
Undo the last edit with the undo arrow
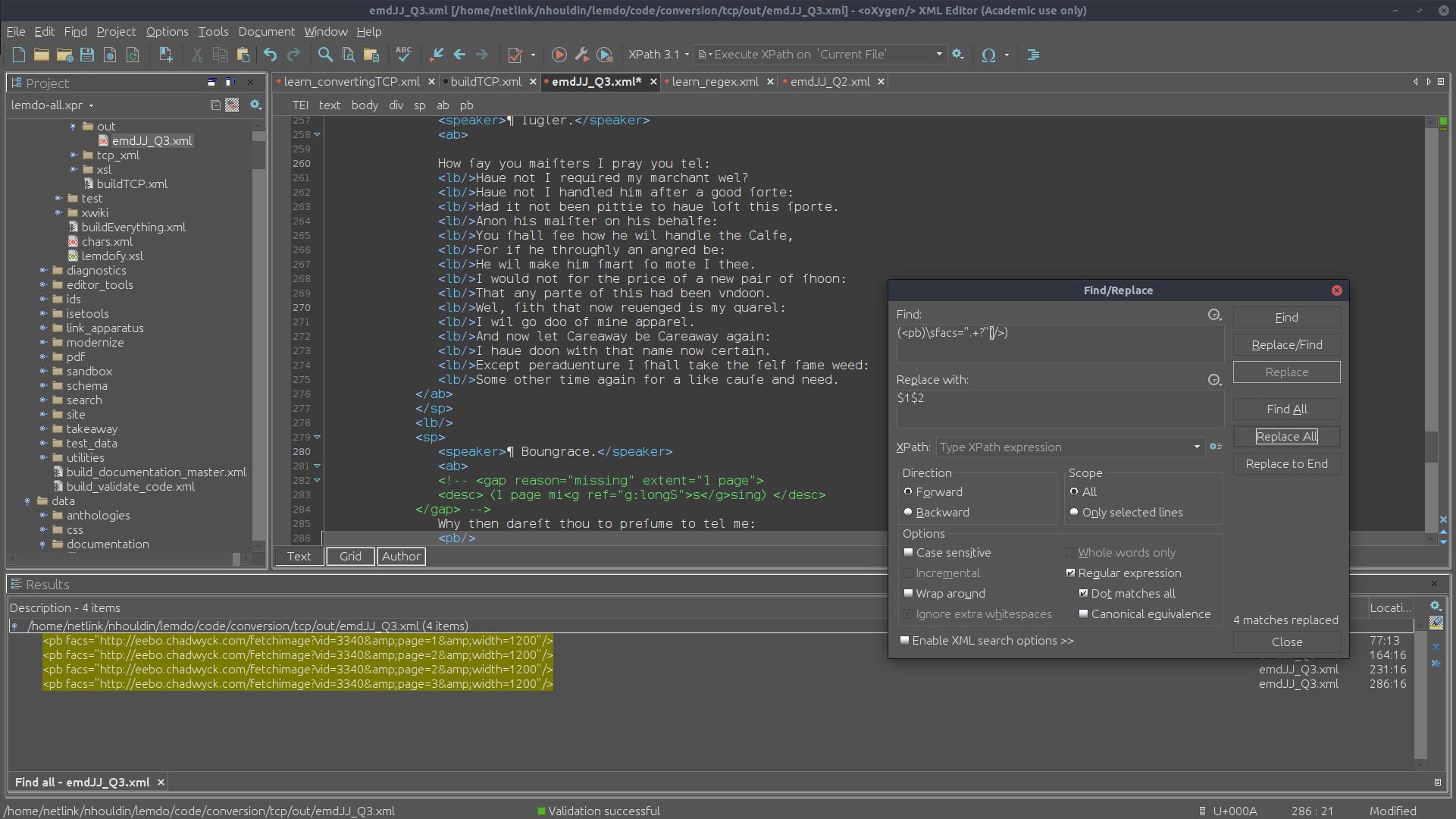point(271,54)
